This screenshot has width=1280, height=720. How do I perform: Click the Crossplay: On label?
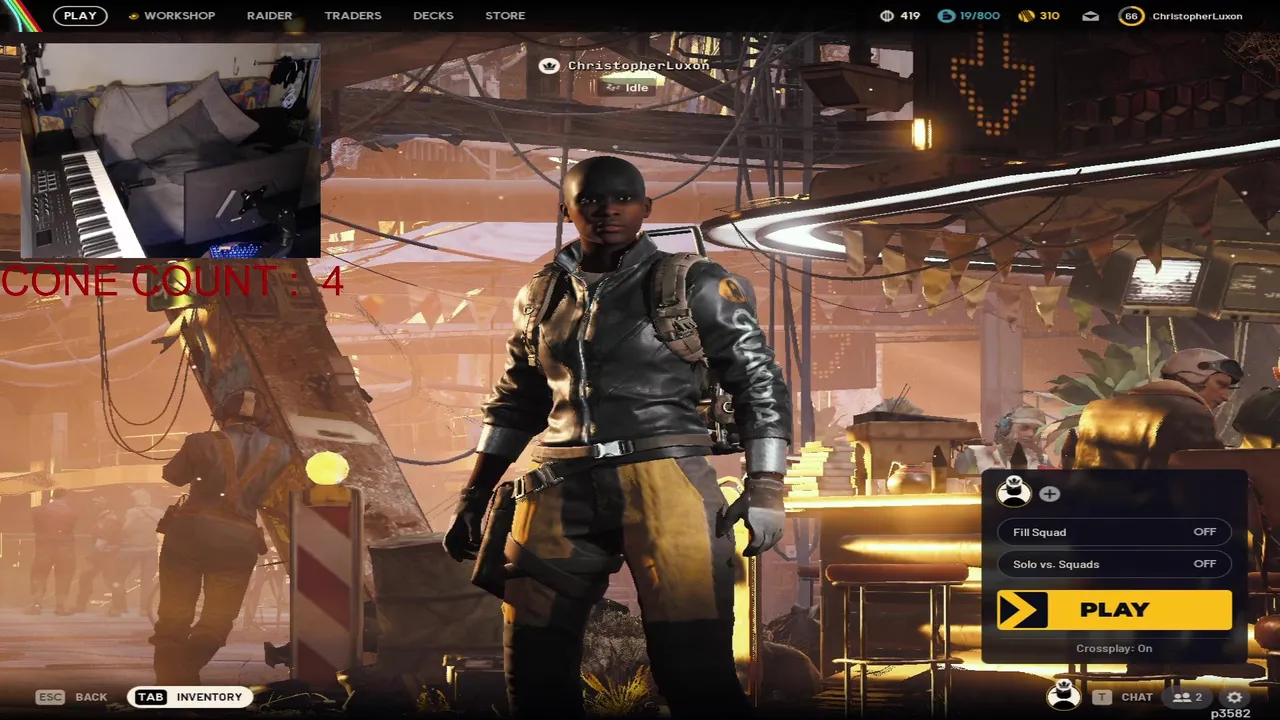[x=1114, y=648]
